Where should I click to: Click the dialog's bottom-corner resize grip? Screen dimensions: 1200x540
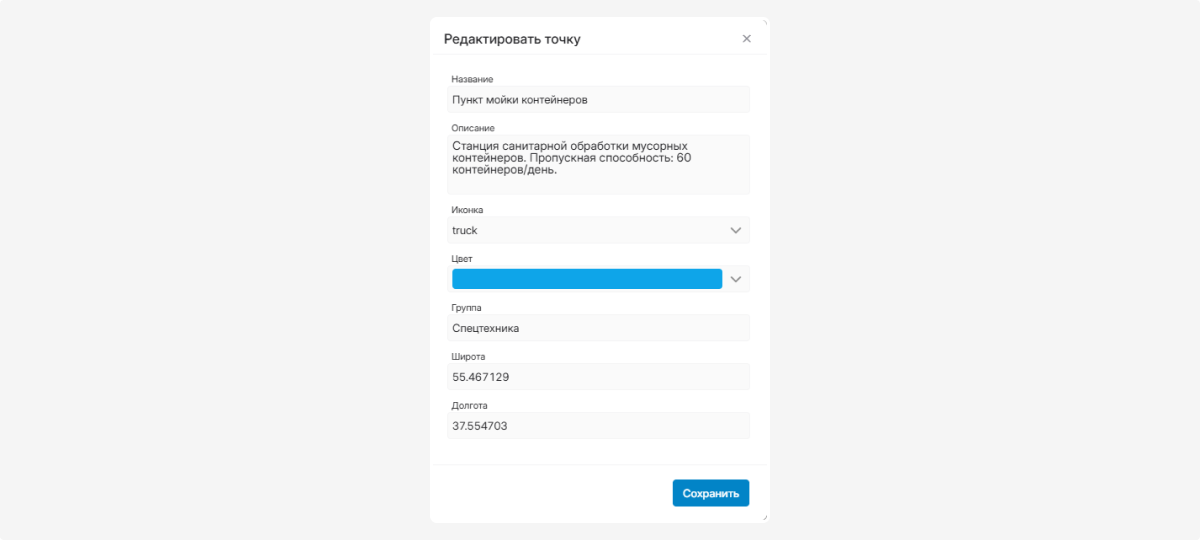click(x=764, y=517)
